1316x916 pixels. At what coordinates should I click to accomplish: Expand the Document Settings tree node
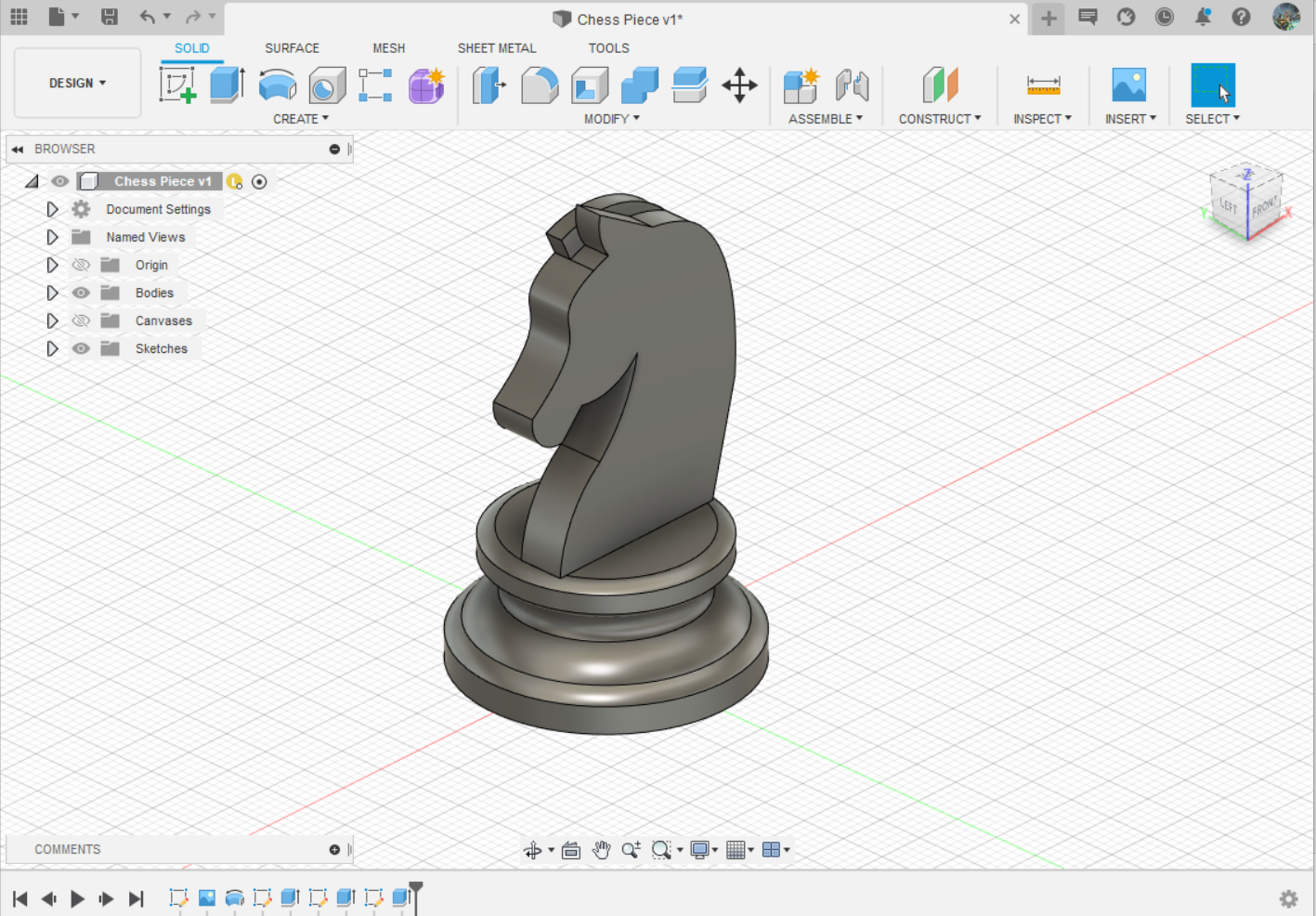[52, 209]
